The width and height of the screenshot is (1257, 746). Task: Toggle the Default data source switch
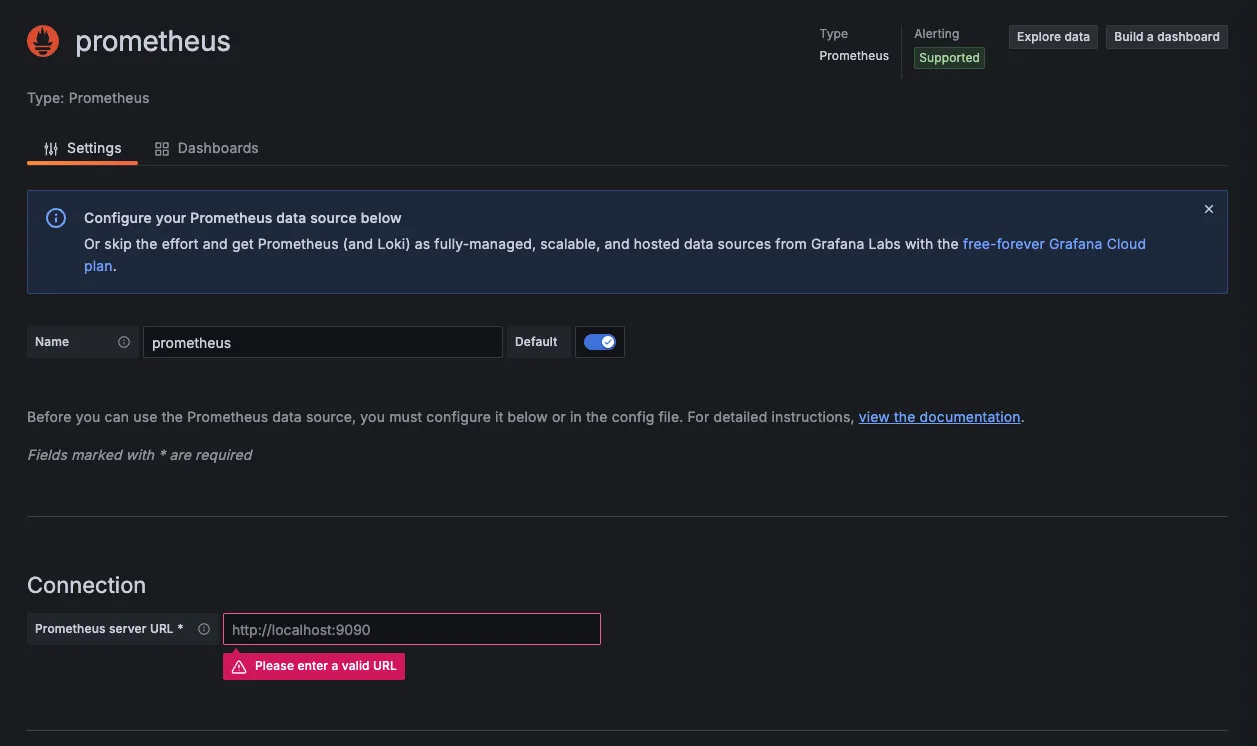600,342
